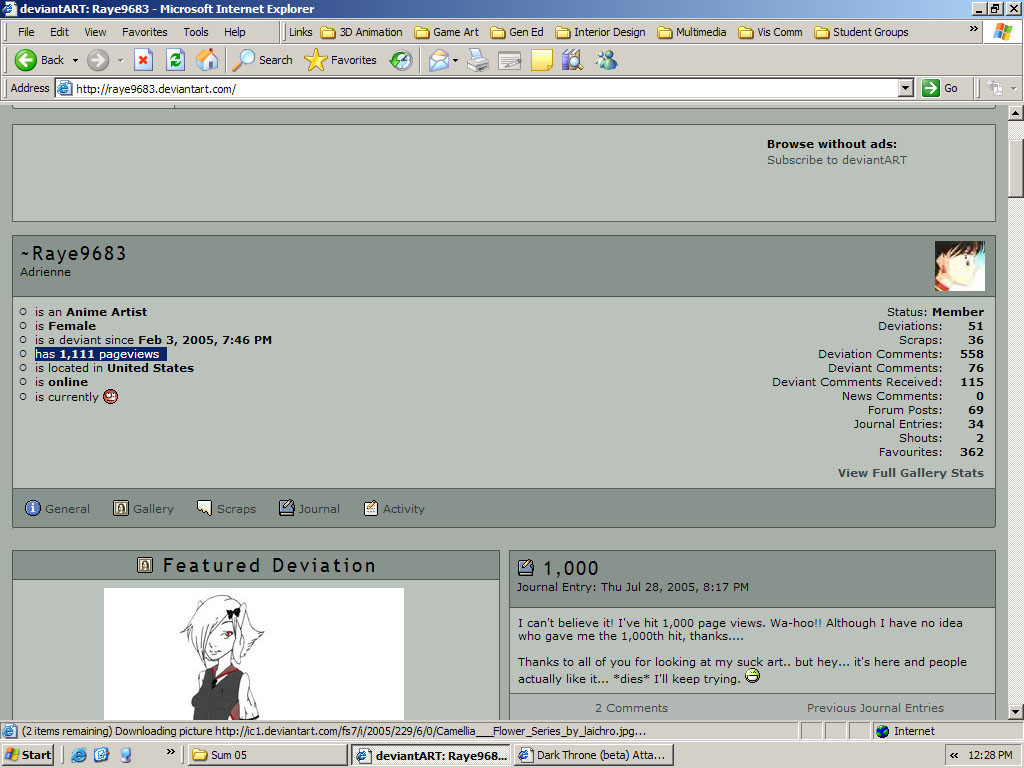
Task: Click the vertical scrollbar up arrow
Action: pos(1015,113)
